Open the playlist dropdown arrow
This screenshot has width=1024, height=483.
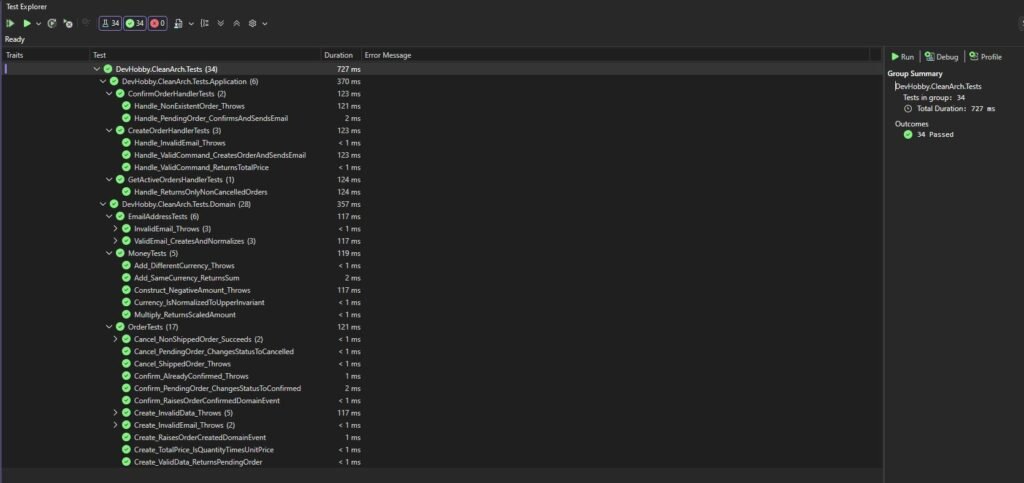coord(191,23)
